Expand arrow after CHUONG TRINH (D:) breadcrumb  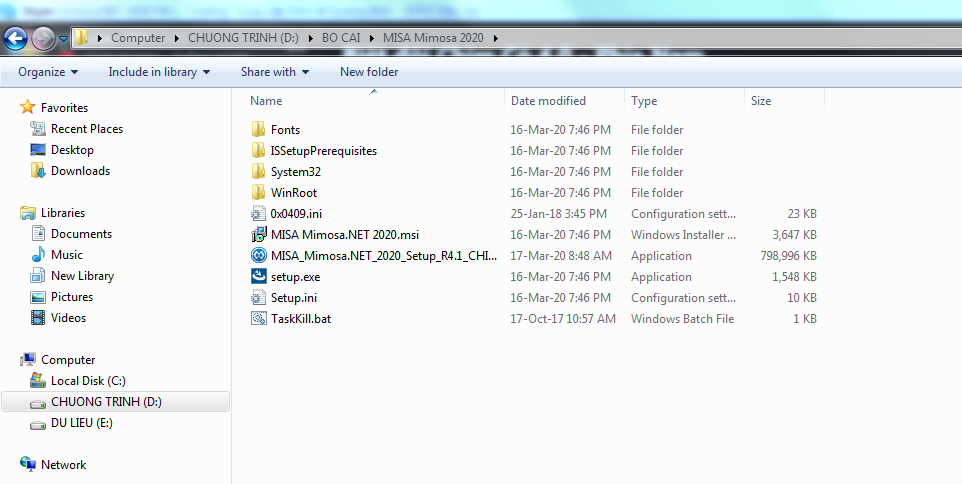click(310, 38)
